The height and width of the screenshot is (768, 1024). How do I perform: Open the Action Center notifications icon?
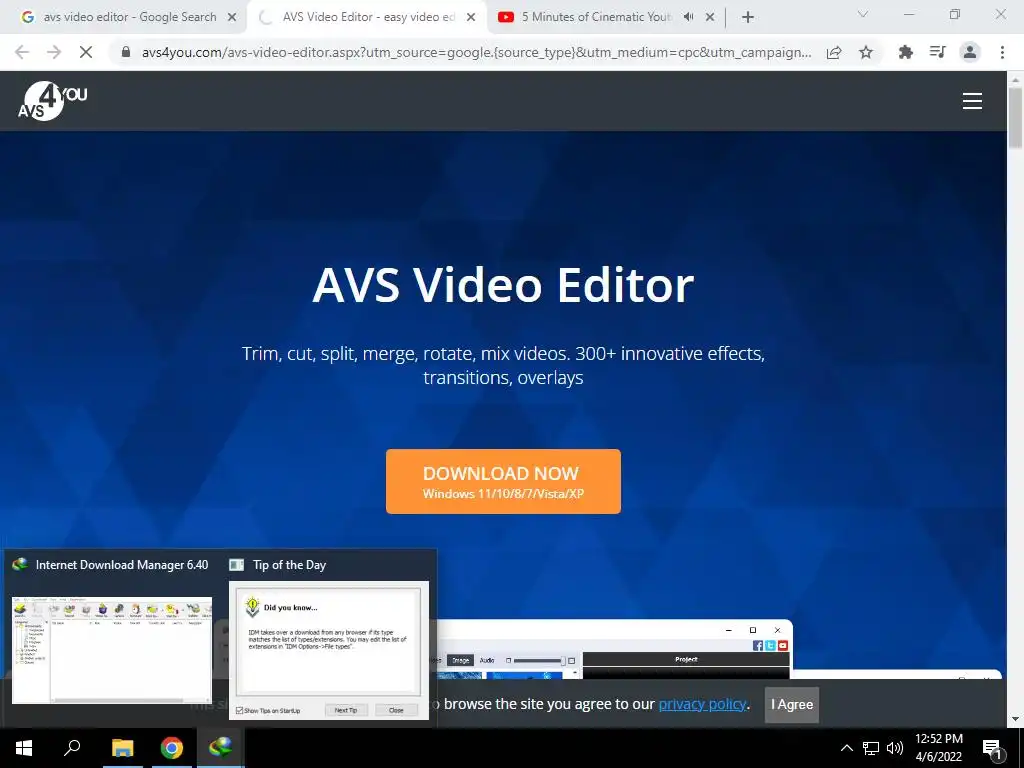992,748
